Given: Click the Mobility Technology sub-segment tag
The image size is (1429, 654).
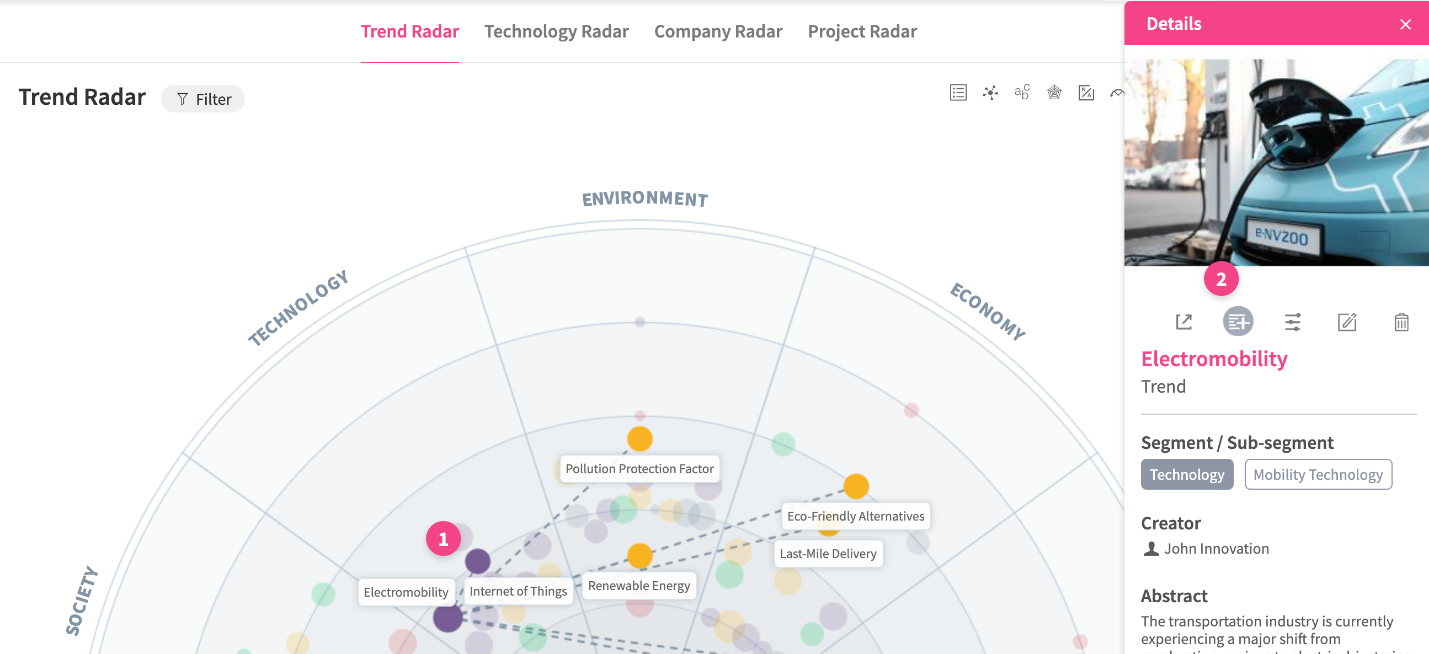Looking at the screenshot, I should point(1318,475).
